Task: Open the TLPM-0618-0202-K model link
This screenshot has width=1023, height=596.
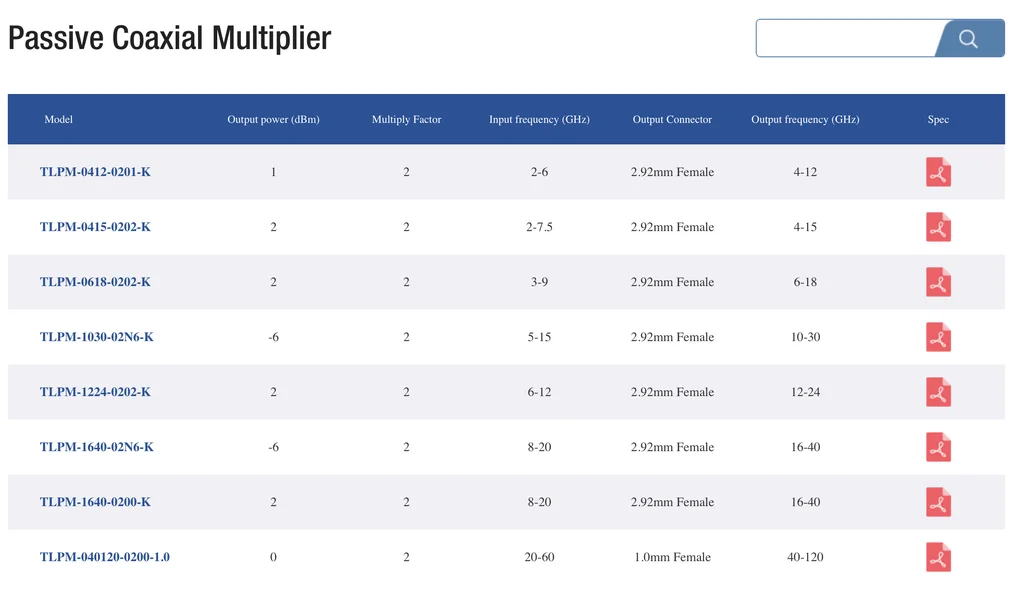Action: point(95,282)
